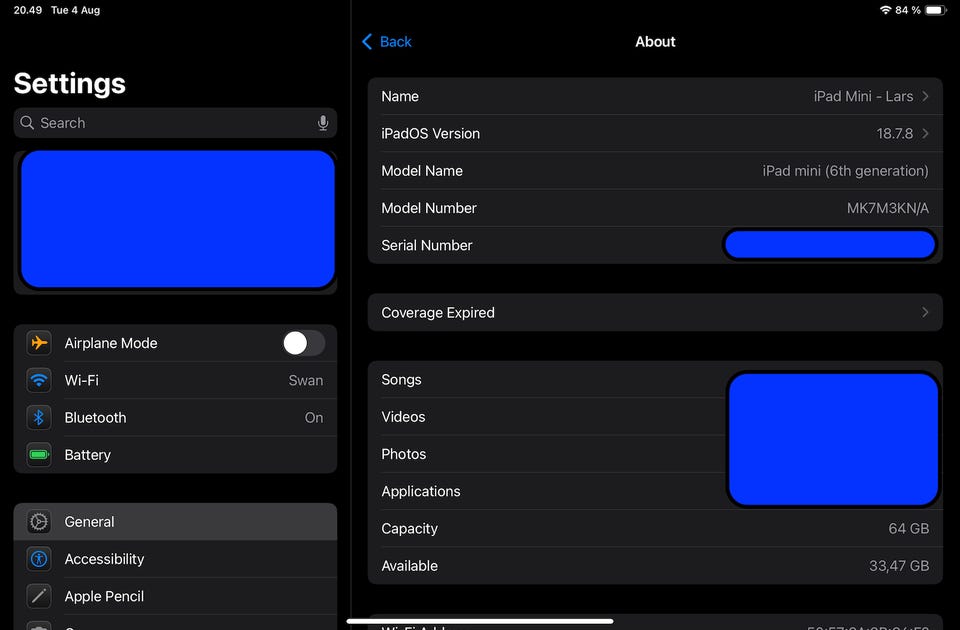Open Battery settings in sidebar
This screenshot has width=960, height=630.
click(x=175, y=455)
